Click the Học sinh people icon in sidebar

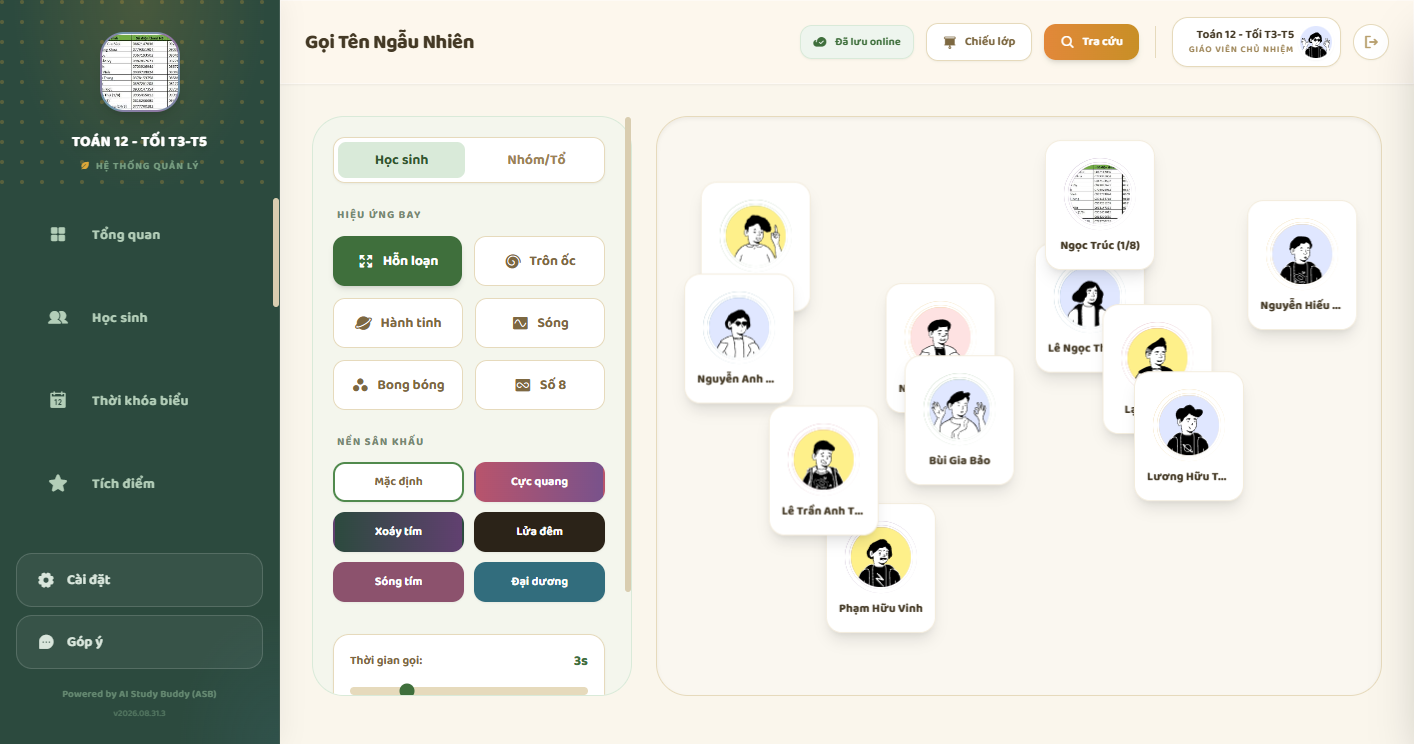58,318
